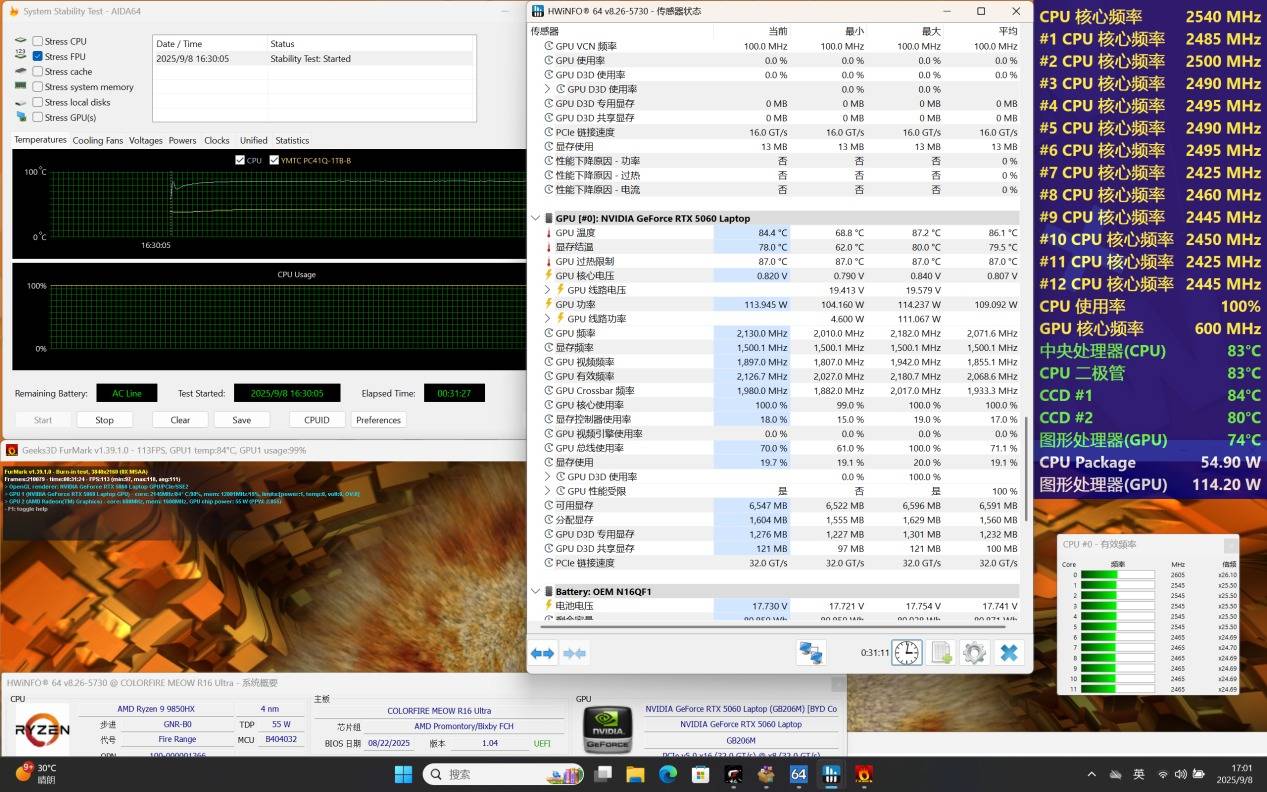
Task: Open the Statistics tab in AIDA64
Action: pos(292,140)
